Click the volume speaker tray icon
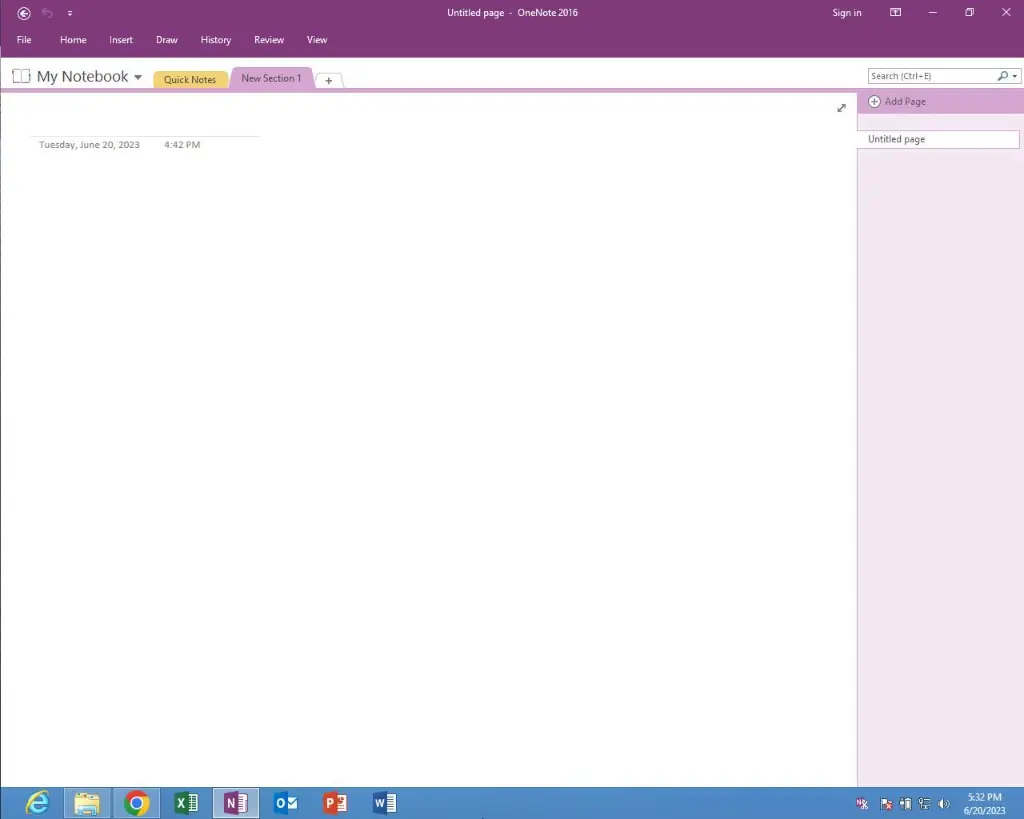Screen dimensions: 1024x819 pos(944,803)
